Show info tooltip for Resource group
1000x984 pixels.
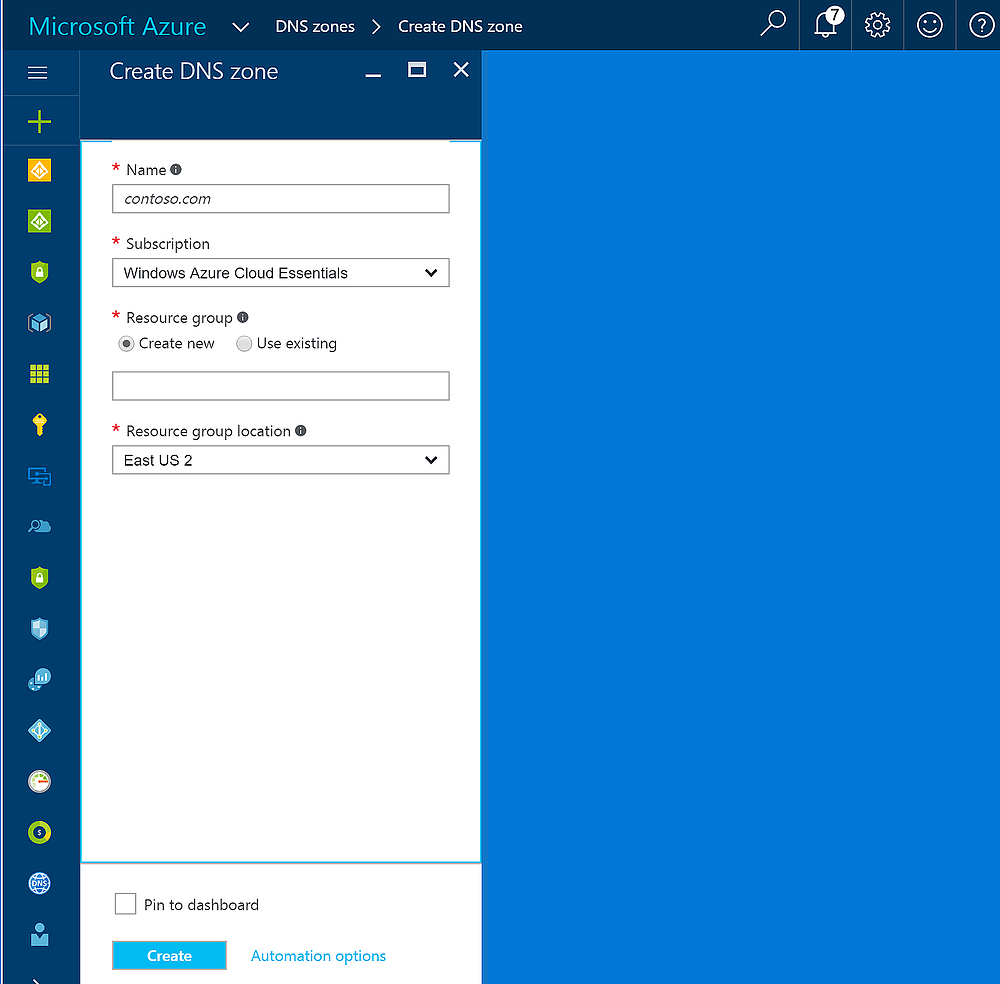tap(242, 317)
